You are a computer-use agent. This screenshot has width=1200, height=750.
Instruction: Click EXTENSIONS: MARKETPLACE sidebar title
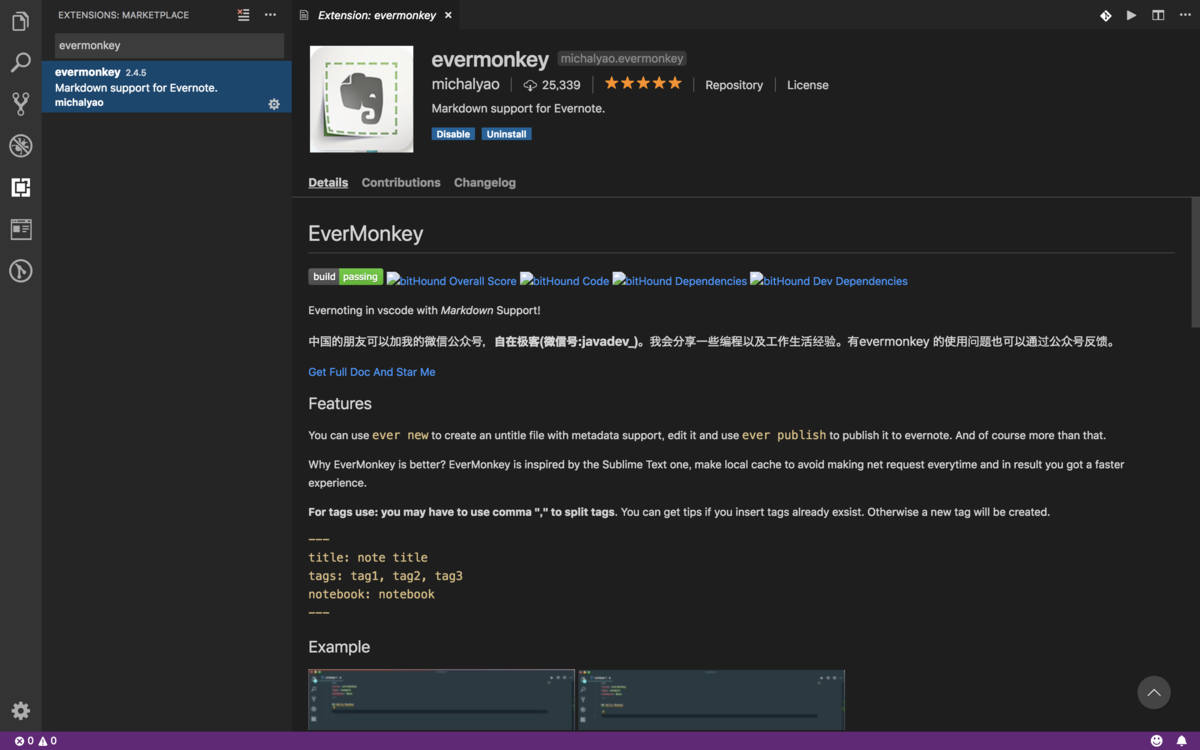[123, 15]
